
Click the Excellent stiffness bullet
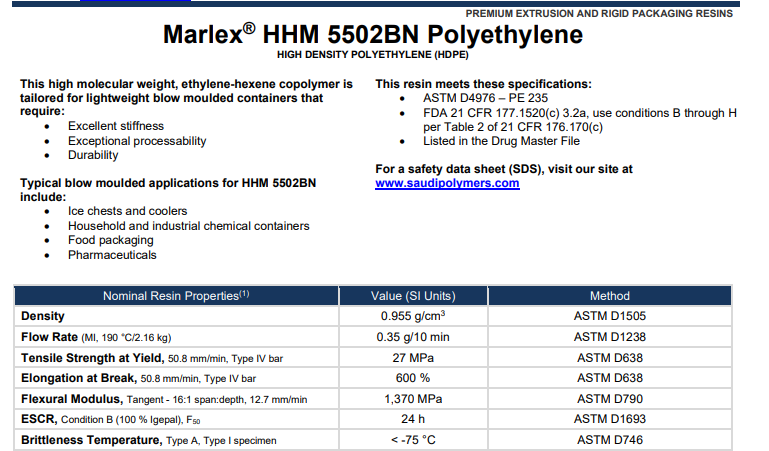tap(116, 126)
